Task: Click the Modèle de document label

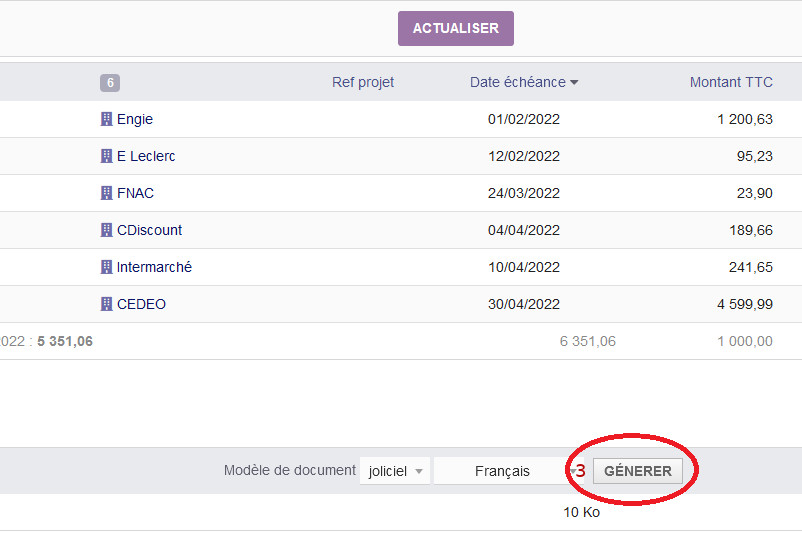Action: point(289,470)
